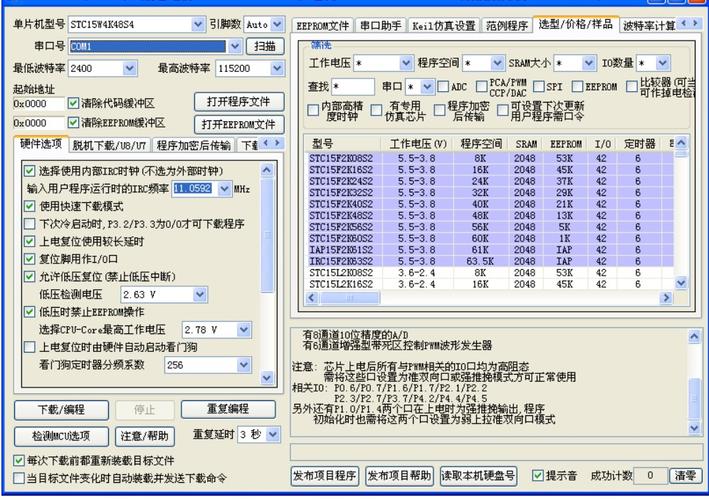
Task: Open the CPU-Core voltage 2.78 V dropdown
Action: 244,330
